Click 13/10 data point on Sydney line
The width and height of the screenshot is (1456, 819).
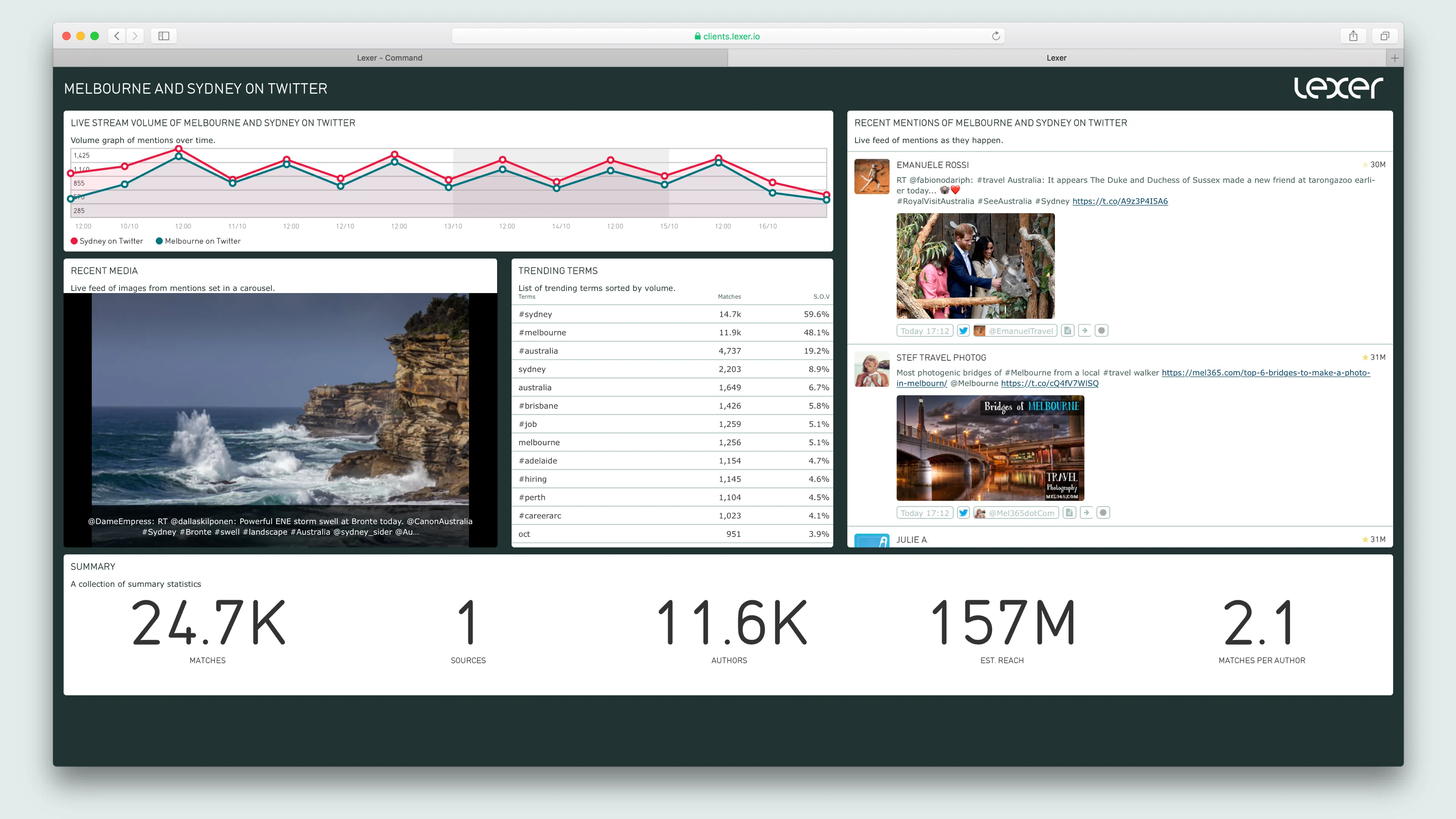448,180
